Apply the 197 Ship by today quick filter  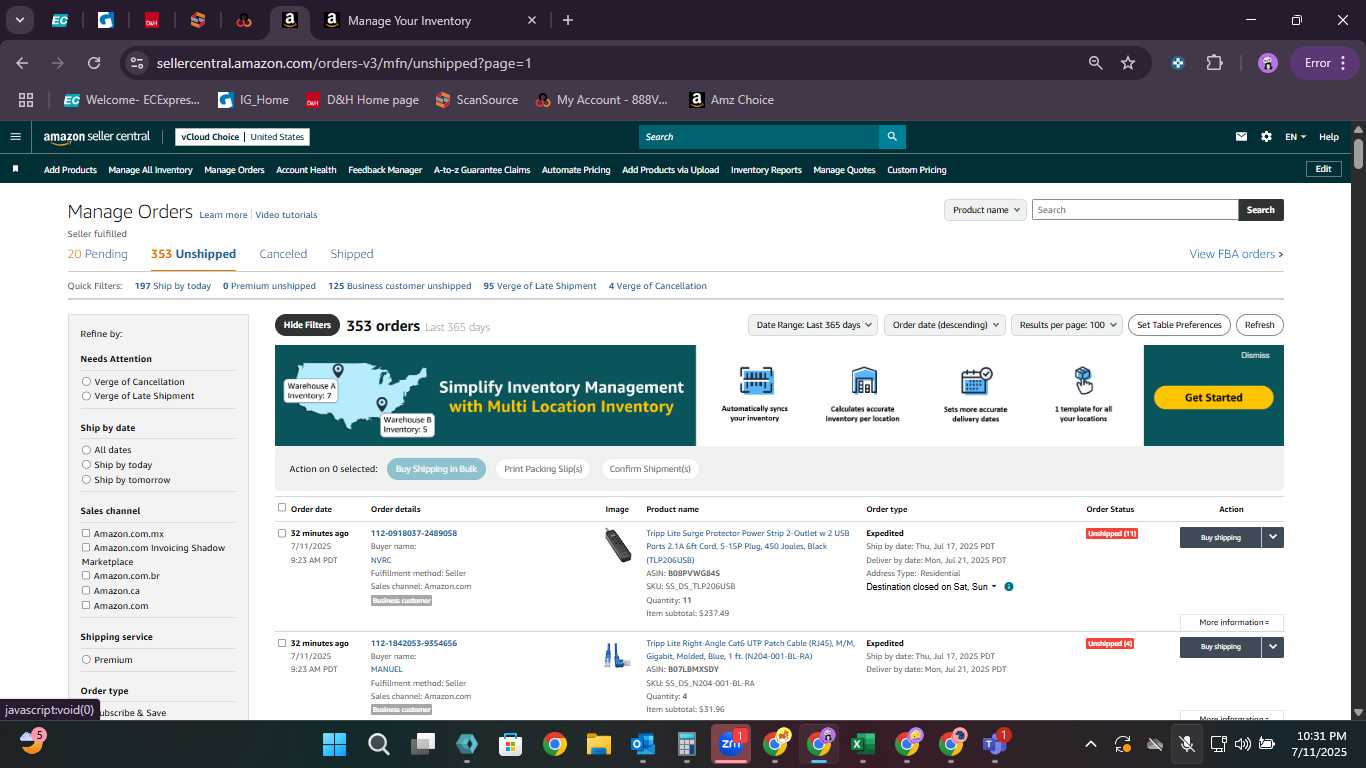pos(173,286)
